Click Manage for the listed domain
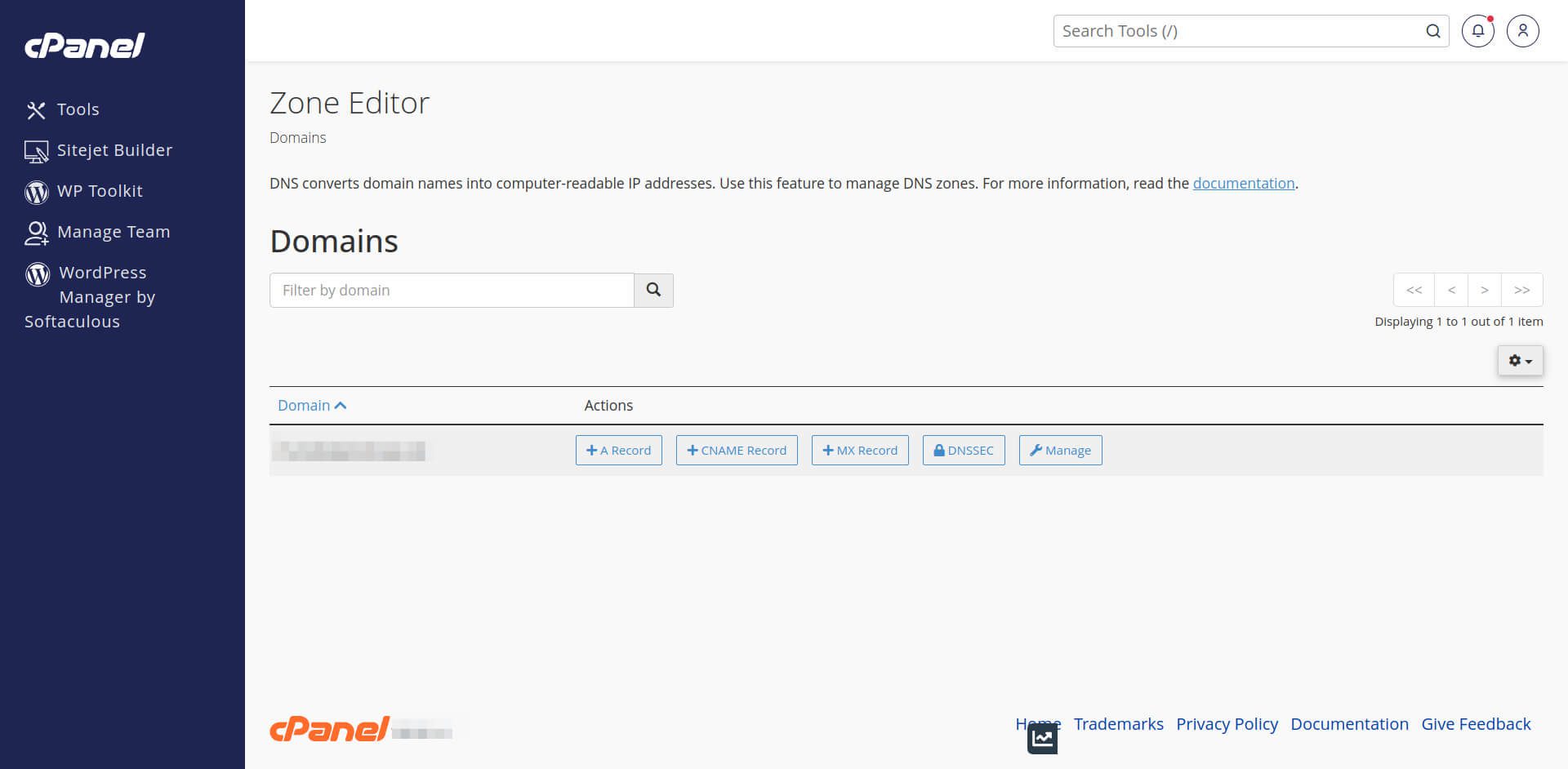This screenshot has width=1568, height=769. point(1060,450)
